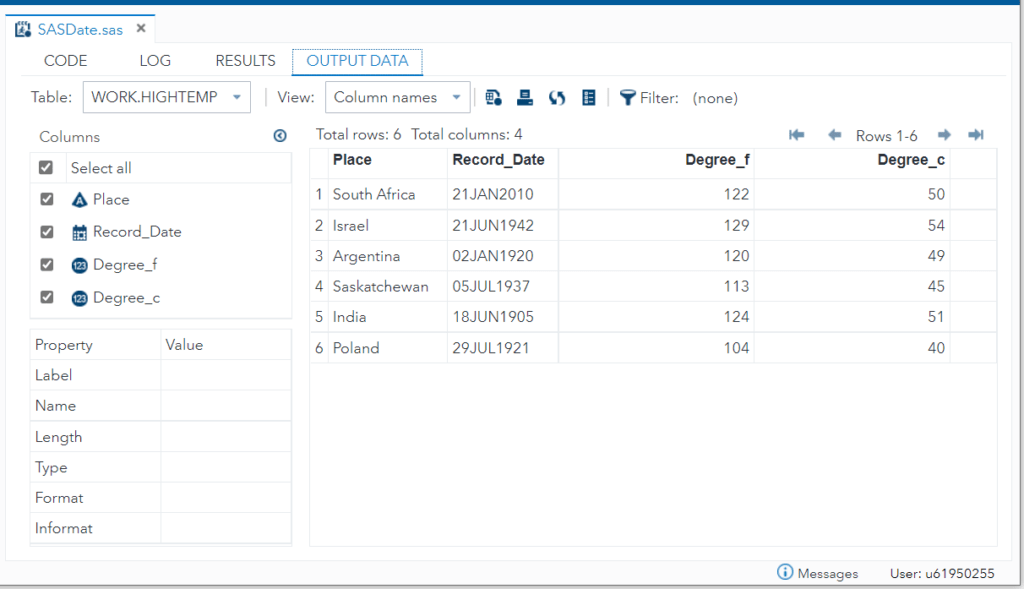The image size is (1024, 589).
Task: Uncheck the Place column checkbox
Action: pyautogui.click(x=45, y=199)
